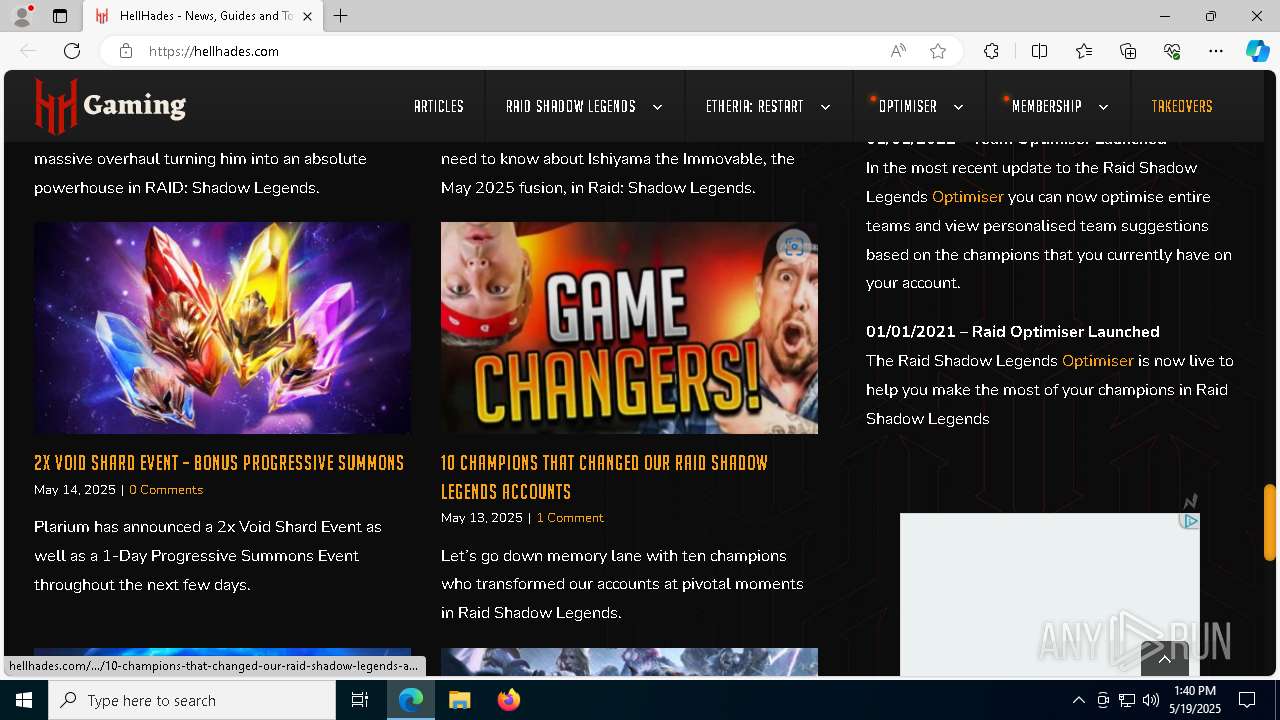The width and height of the screenshot is (1280, 720).
Task: Follow Optimiser link in Raid Optimiser Launched paragraph
Action: pos(1097,361)
